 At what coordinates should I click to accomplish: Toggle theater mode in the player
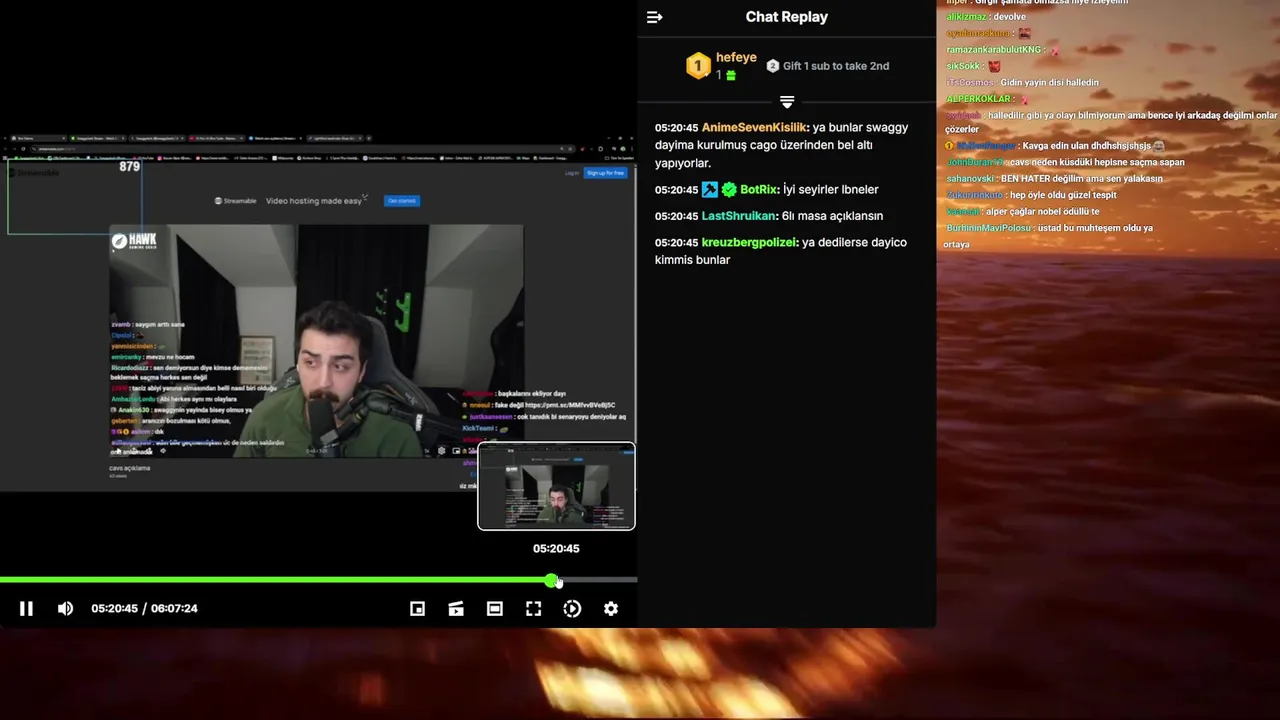point(495,608)
